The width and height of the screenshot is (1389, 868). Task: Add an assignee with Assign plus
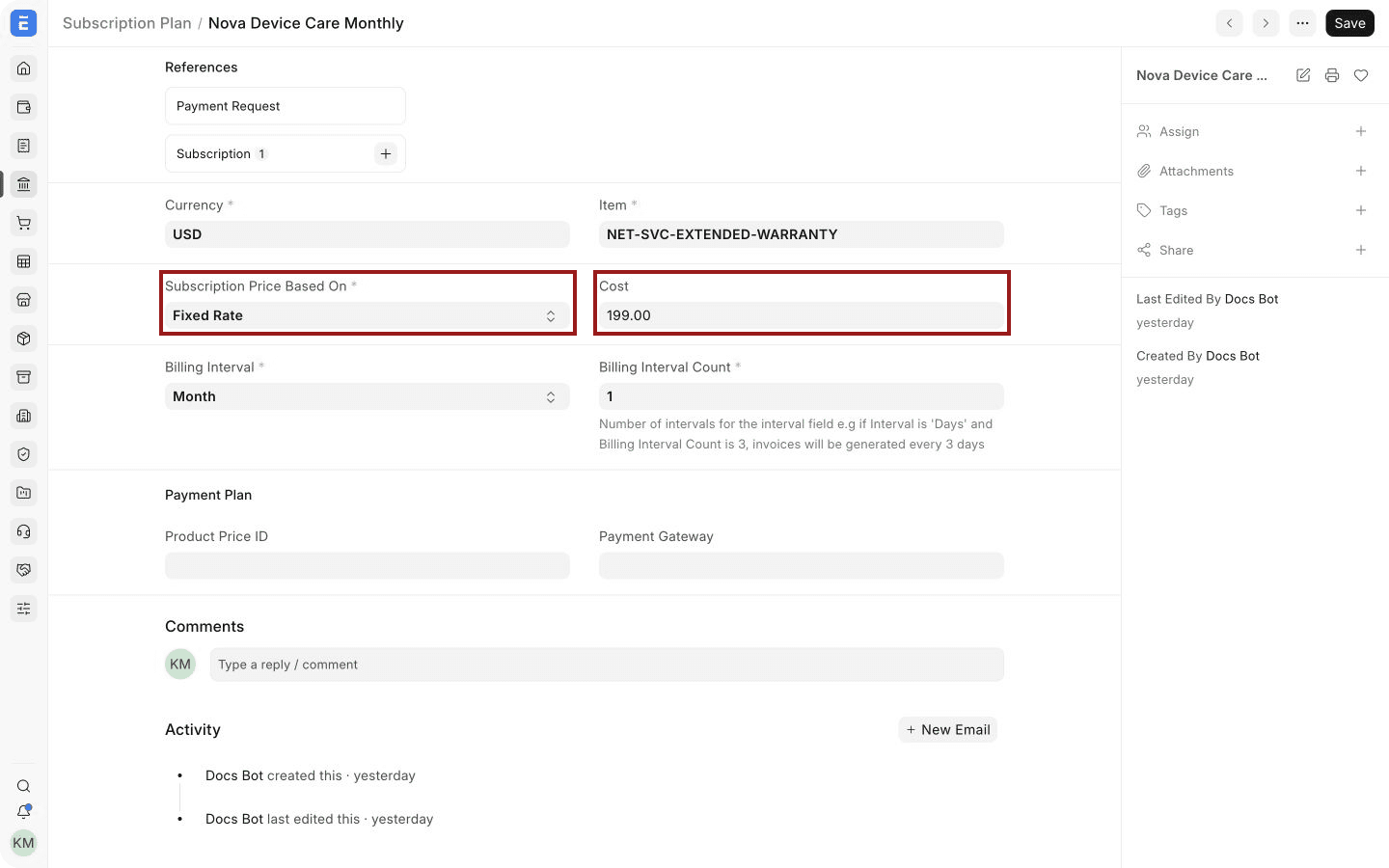1361,131
